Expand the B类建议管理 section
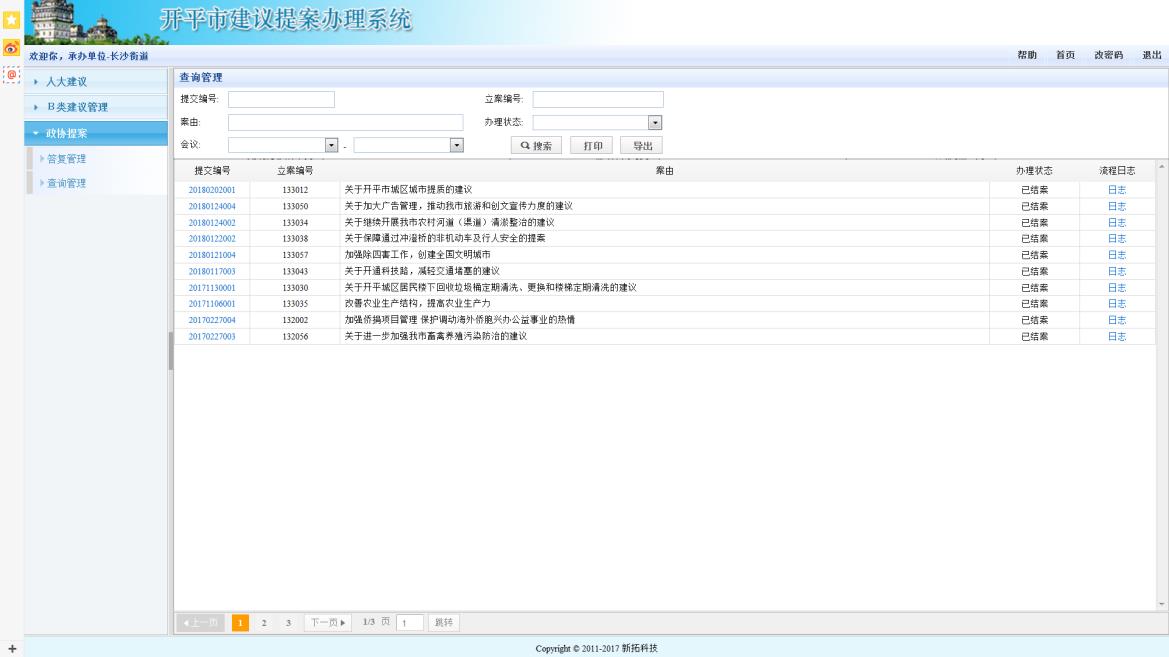This screenshot has width=1169, height=657. [95, 107]
